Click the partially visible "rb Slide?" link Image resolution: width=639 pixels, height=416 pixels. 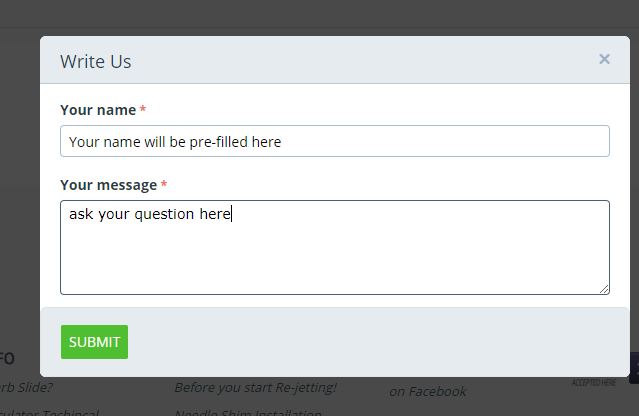pyautogui.click(x=26, y=387)
